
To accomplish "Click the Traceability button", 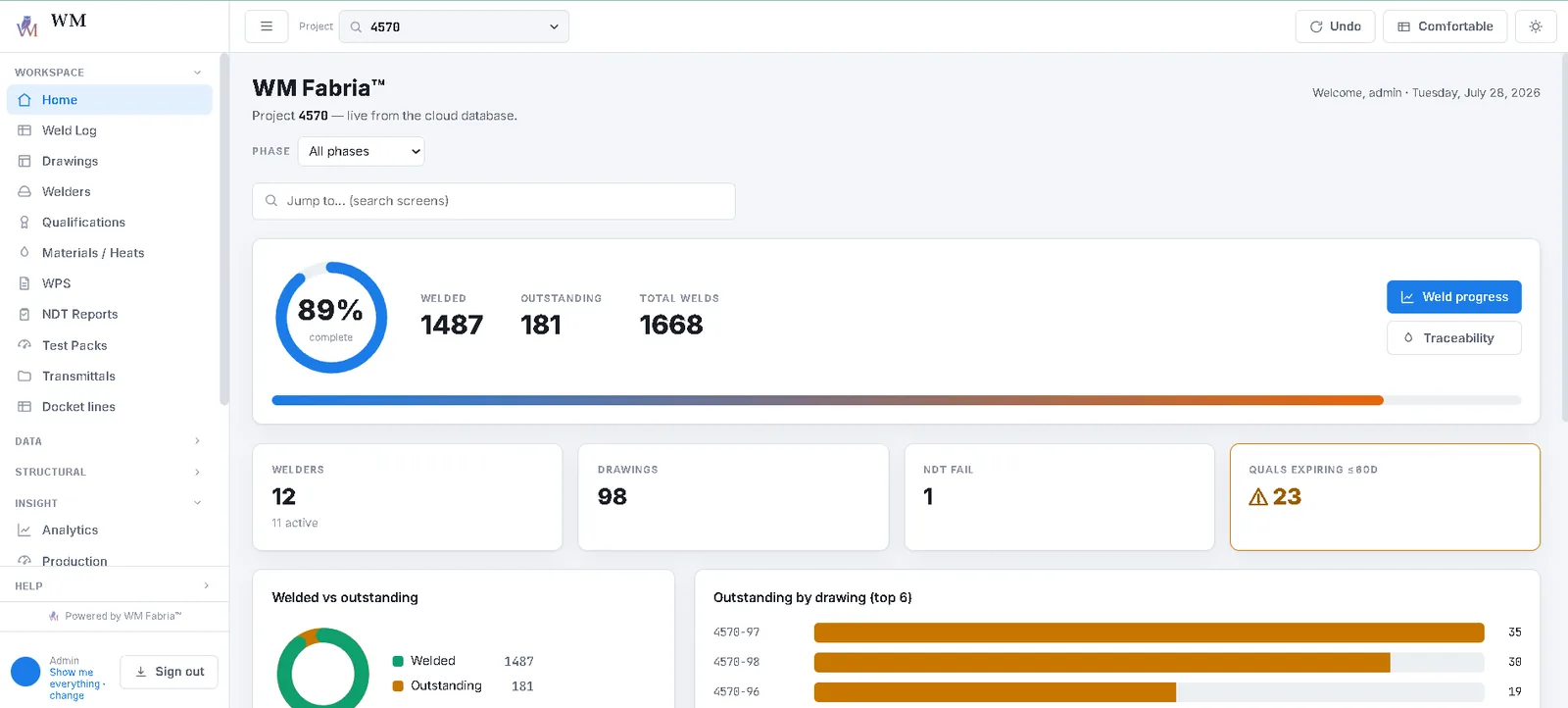I will click(x=1454, y=338).
